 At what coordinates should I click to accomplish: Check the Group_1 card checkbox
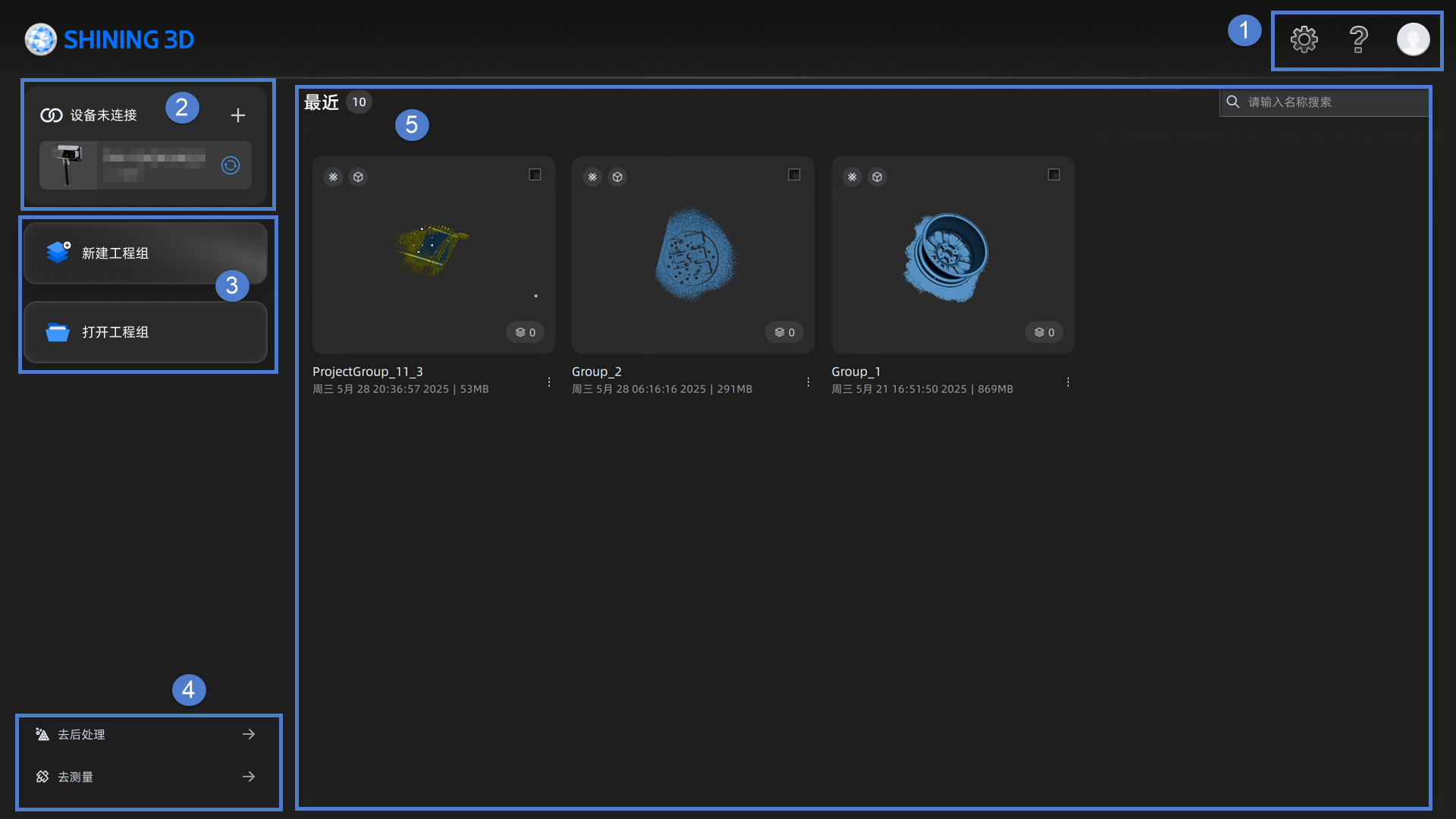1053,174
